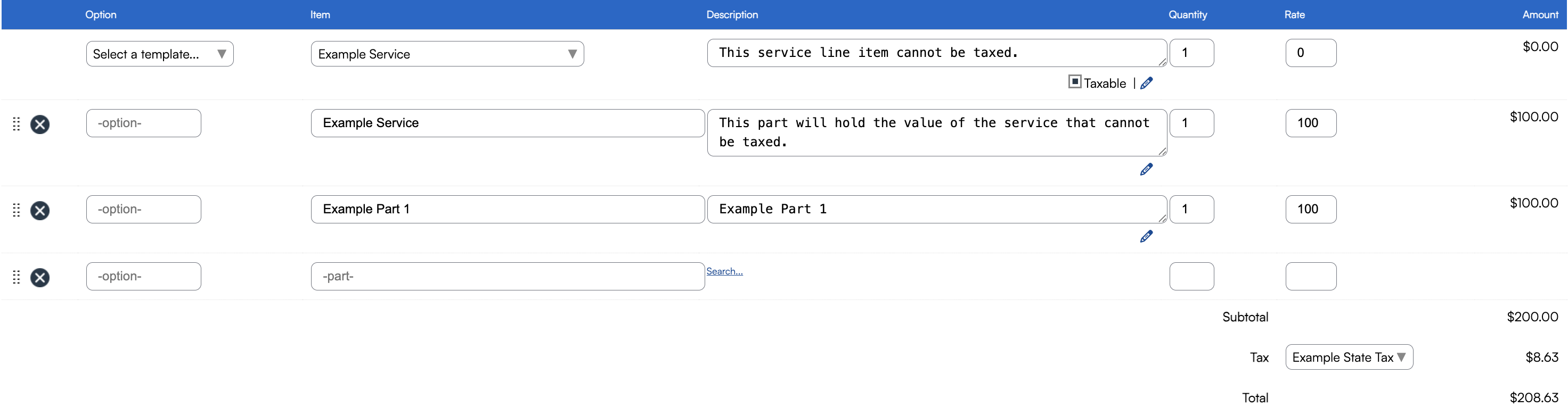
Task: Click the $100.00 amount for Example Part 1
Action: click(x=1534, y=203)
